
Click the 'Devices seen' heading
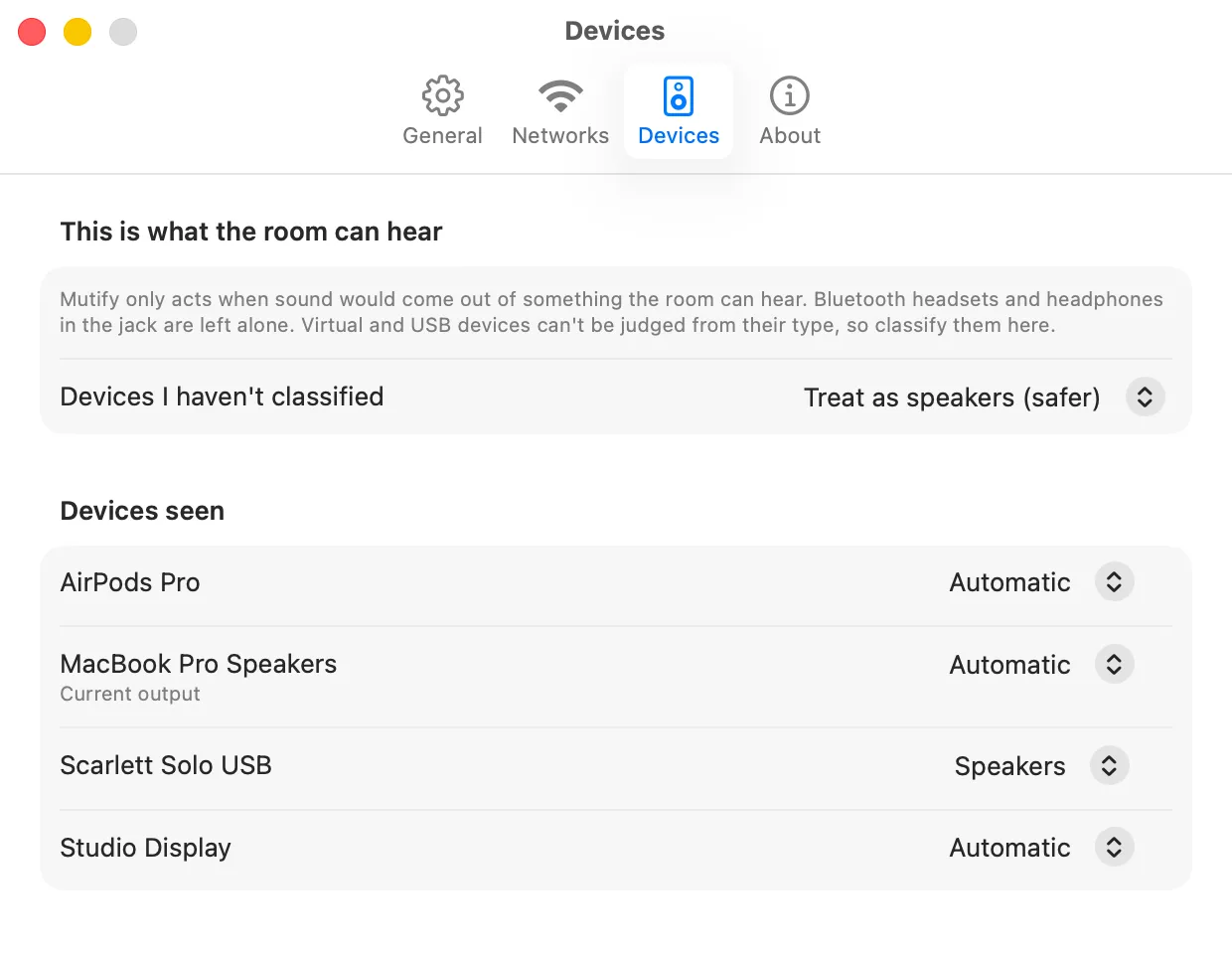[x=142, y=511]
